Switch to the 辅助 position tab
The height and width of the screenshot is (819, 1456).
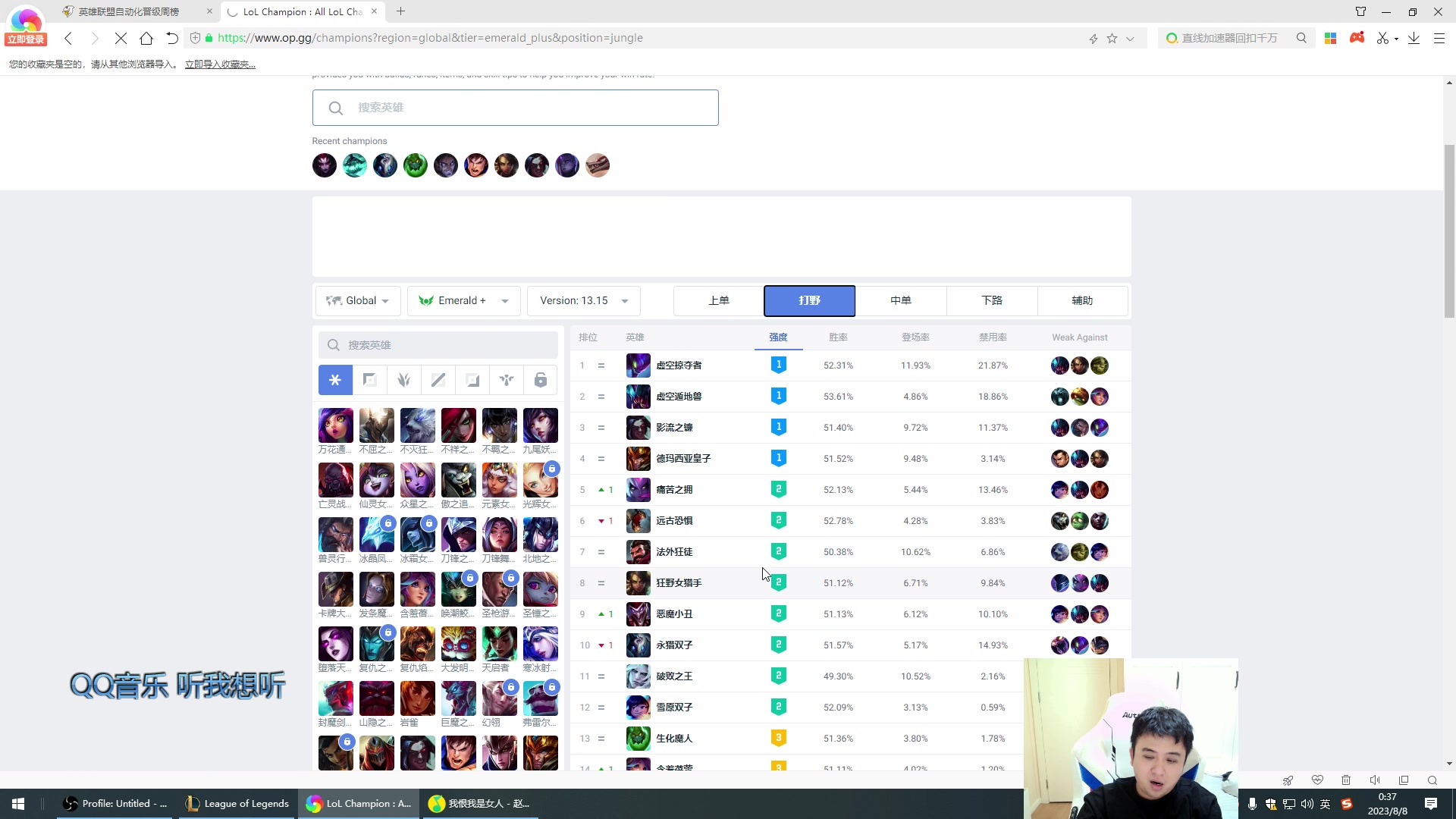click(1083, 301)
